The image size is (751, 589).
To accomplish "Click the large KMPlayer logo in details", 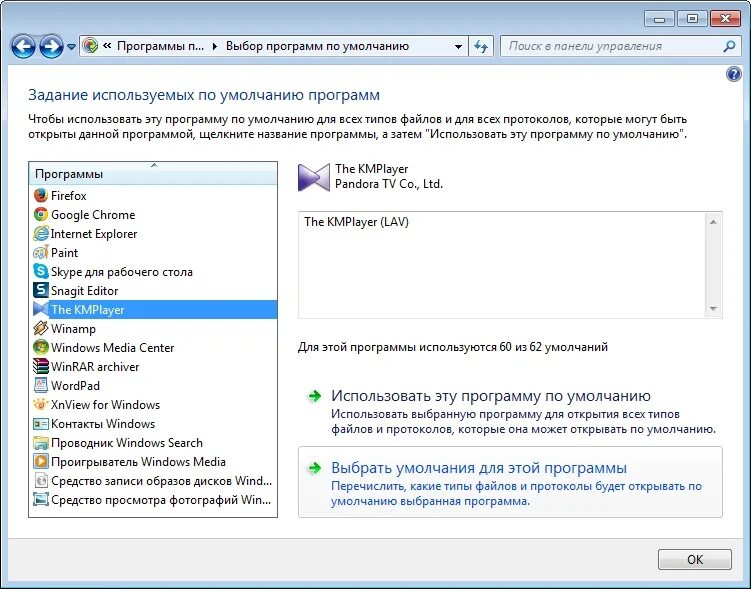I will tap(314, 177).
